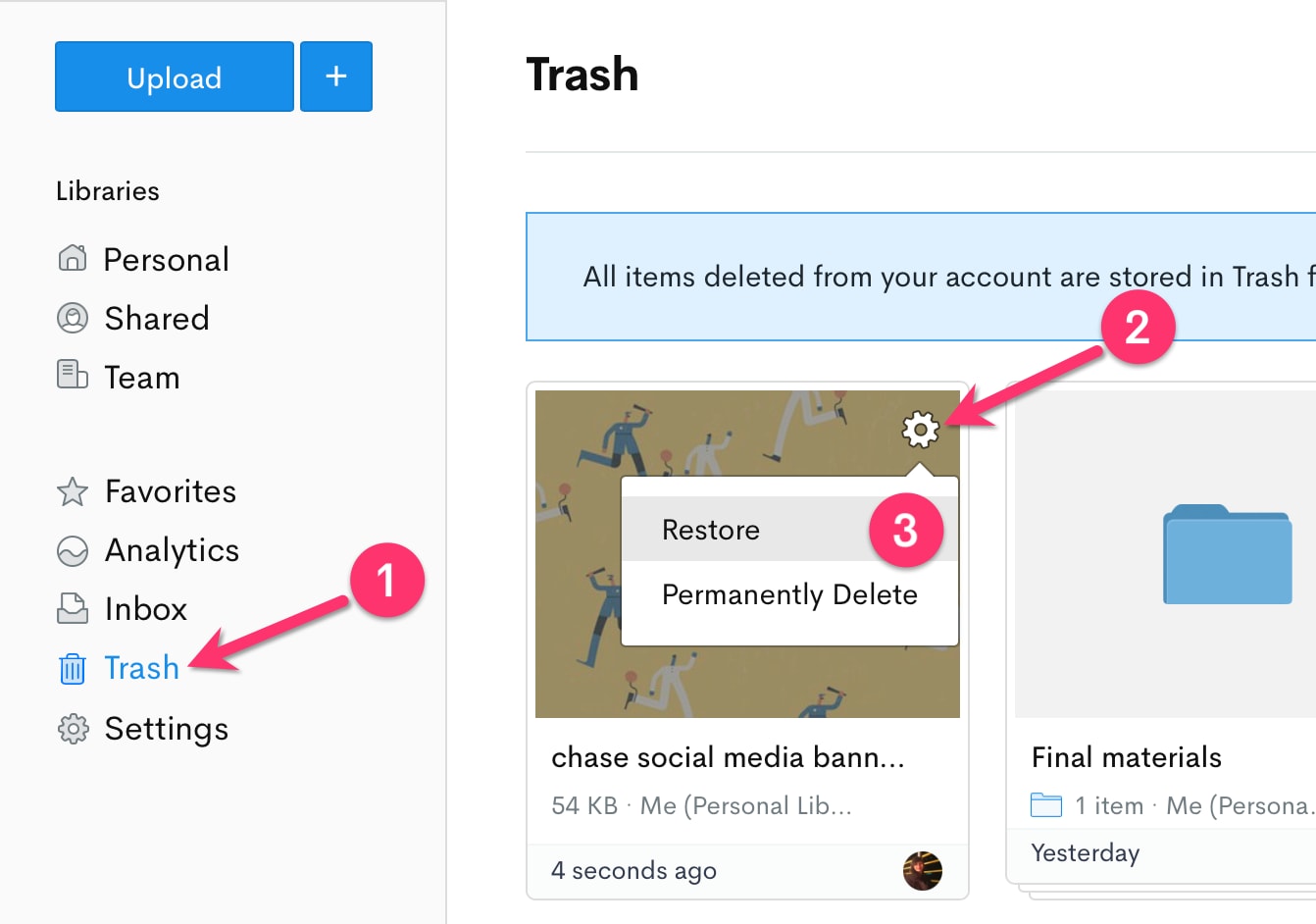Click the Upload button

pyautogui.click(x=174, y=77)
